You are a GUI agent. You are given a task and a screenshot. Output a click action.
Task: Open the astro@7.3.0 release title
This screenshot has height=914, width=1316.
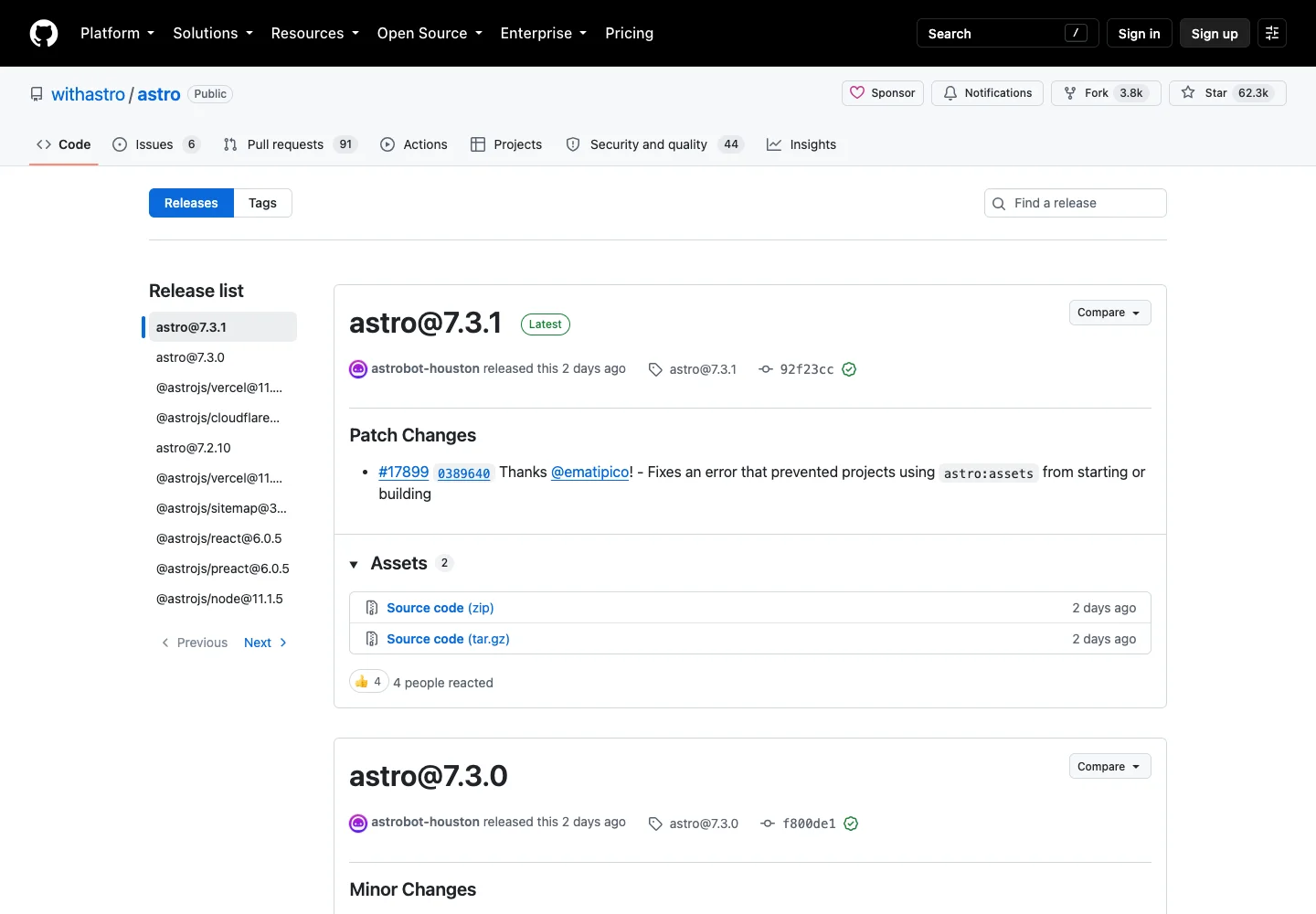click(429, 776)
